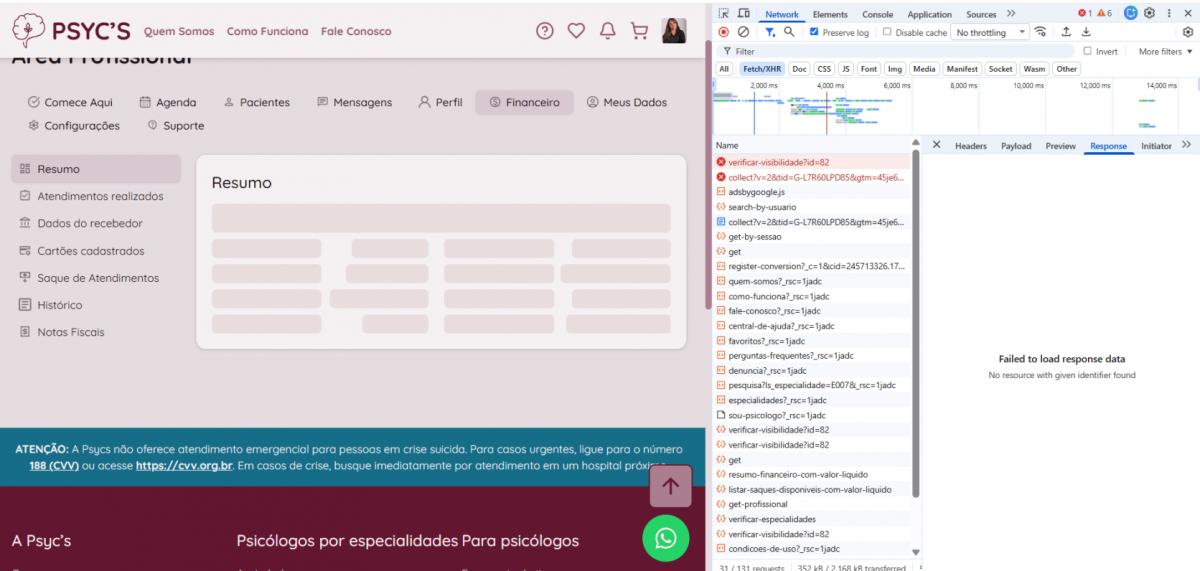The height and width of the screenshot is (571, 1200).
Task: Open the DevTools settings gear
Action: pyautogui.click(x=1150, y=14)
